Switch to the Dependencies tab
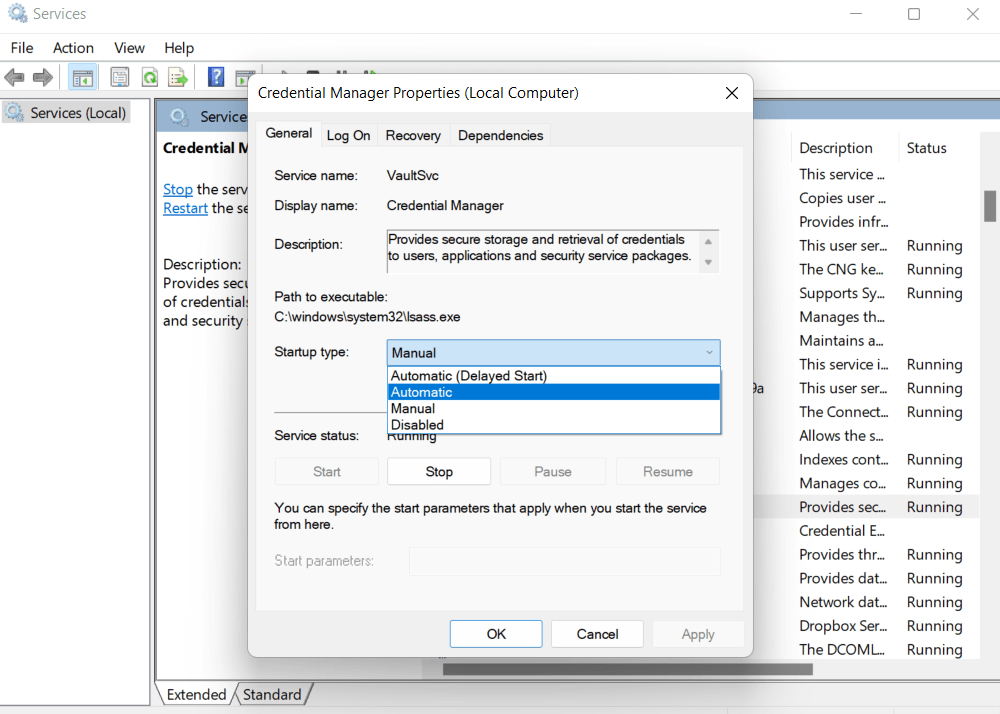Image resolution: width=1000 pixels, height=714 pixels. (501, 135)
